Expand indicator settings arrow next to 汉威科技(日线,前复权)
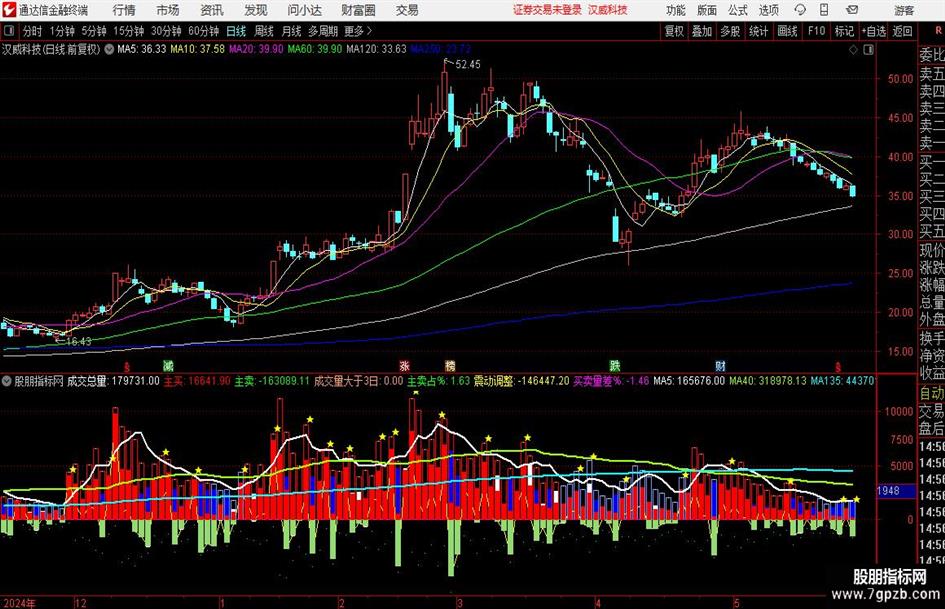This screenshot has height=609, width=945. point(109,49)
